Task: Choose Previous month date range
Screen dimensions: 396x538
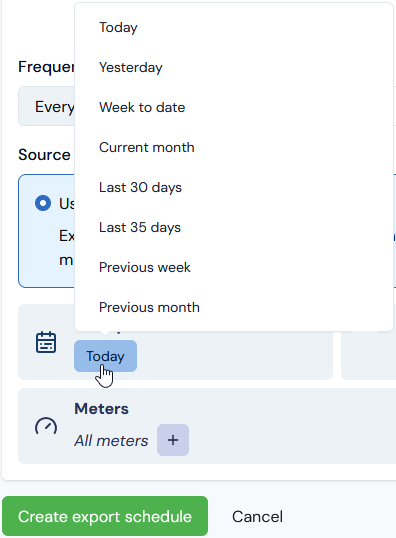Action: click(234, 307)
